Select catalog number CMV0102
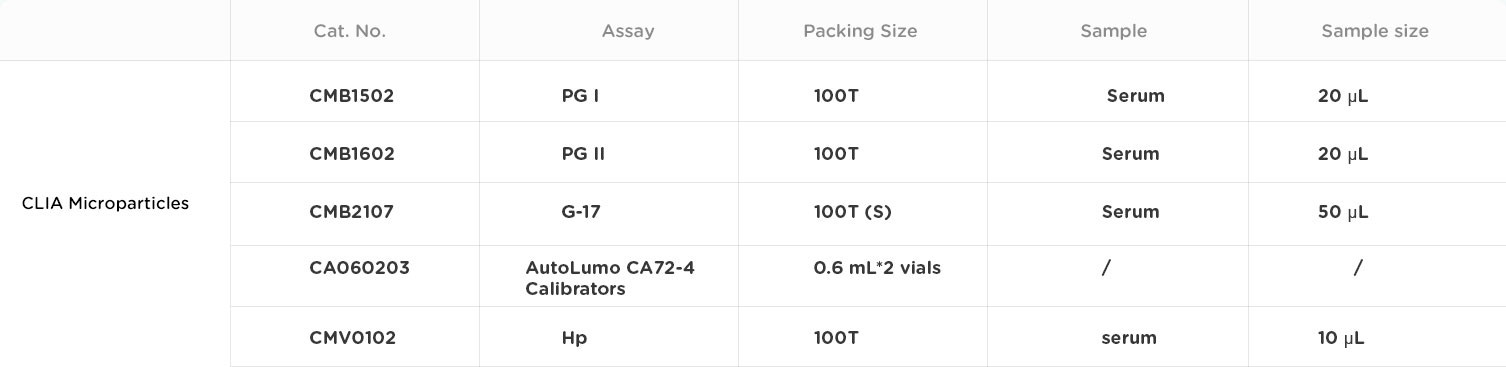 click(x=353, y=338)
